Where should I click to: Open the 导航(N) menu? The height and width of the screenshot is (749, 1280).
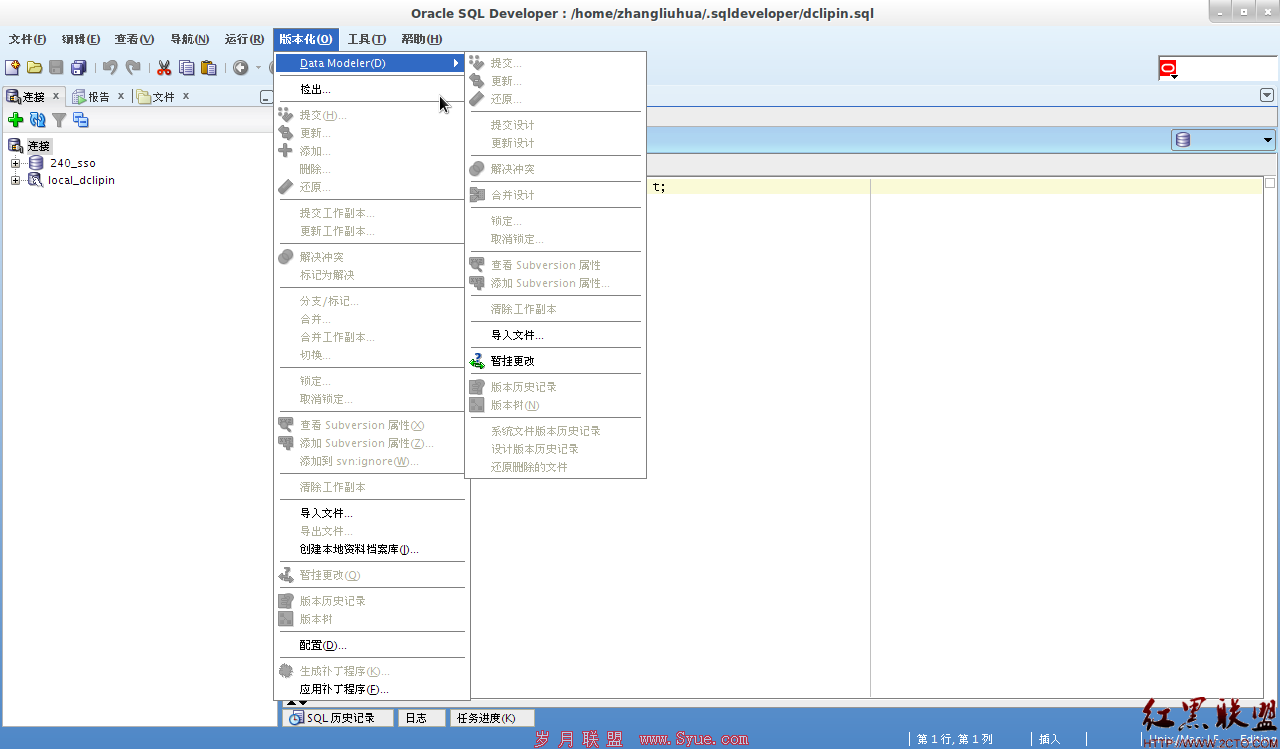pos(190,39)
